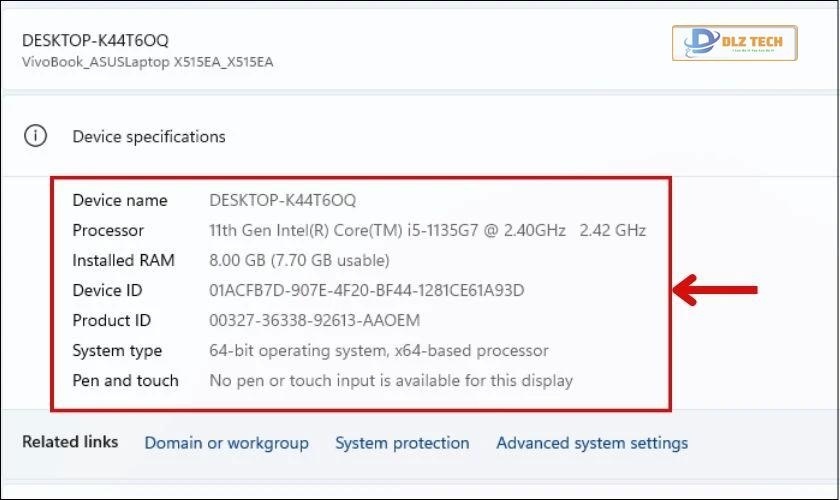840x500 pixels.
Task: Click the Installed RAM row label
Action: [x=123, y=260]
